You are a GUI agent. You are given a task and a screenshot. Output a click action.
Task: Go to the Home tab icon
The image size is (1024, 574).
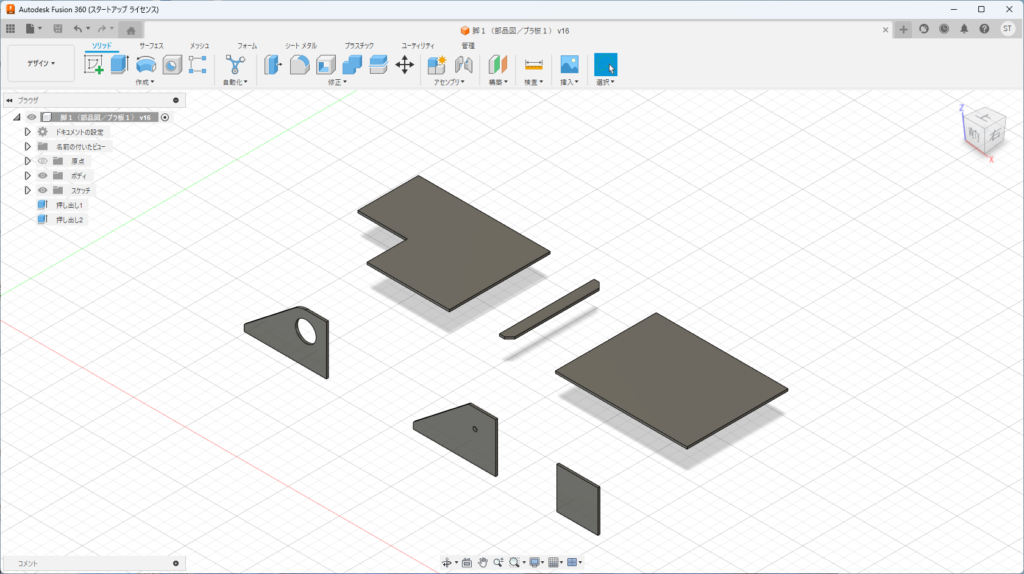click(131, 30)
